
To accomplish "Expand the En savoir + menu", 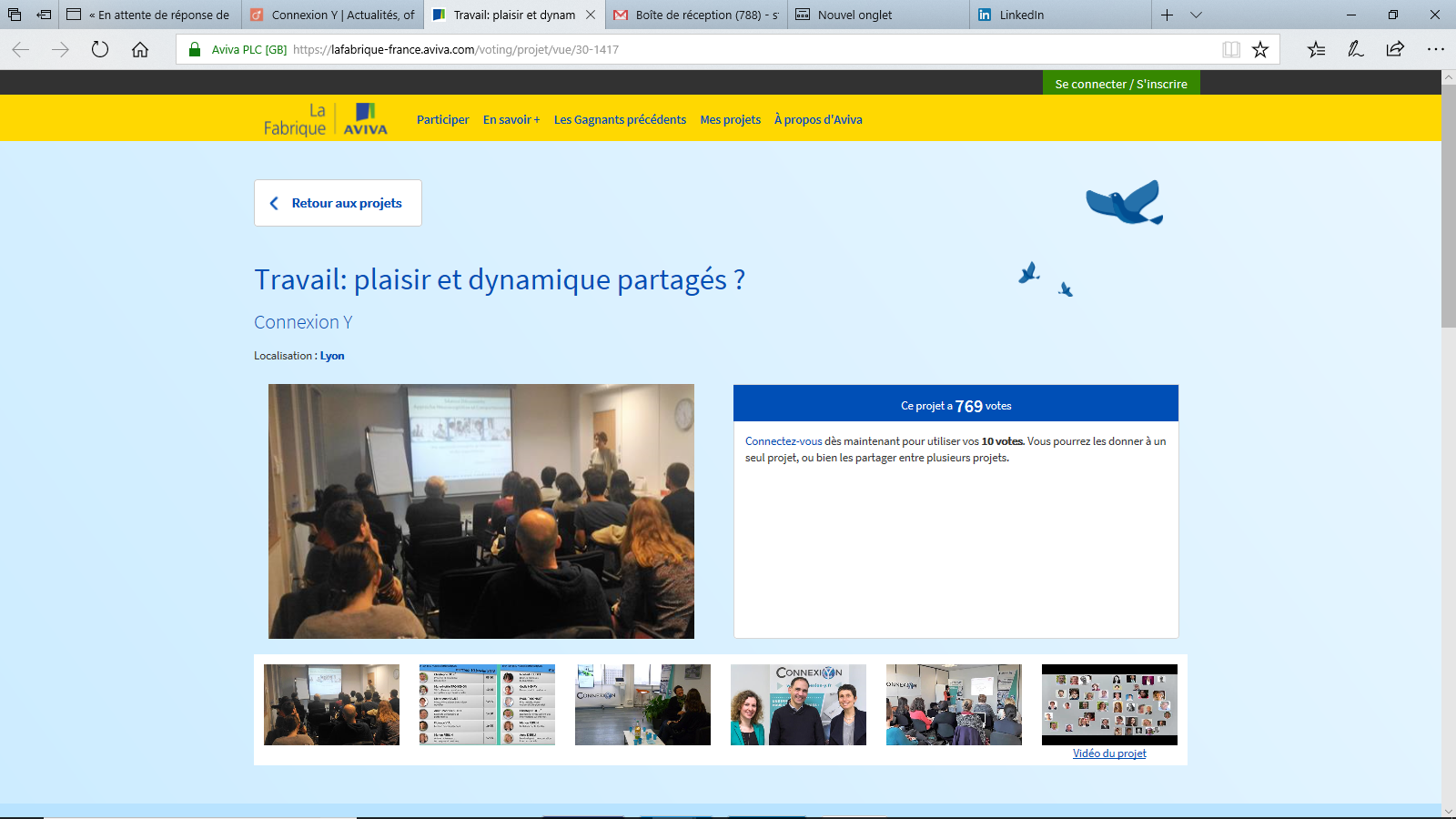I will click(511, 119).
